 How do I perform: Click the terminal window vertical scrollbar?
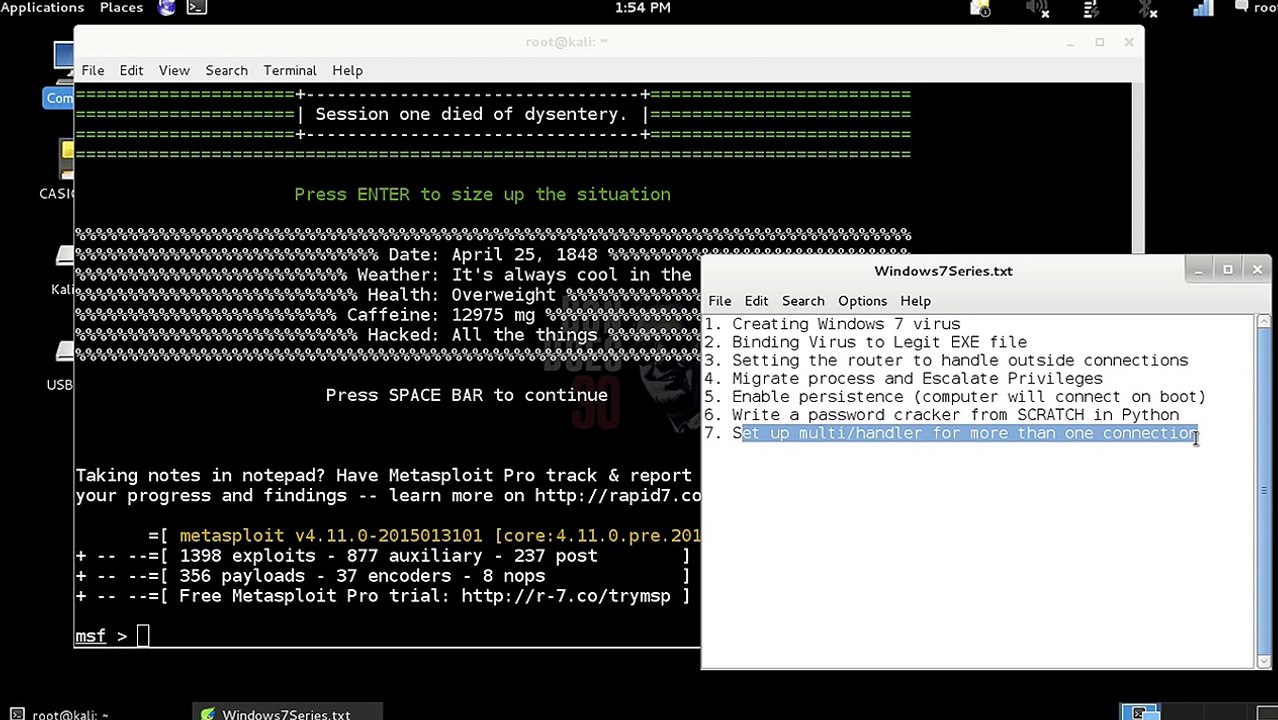tap(1137, 170)
